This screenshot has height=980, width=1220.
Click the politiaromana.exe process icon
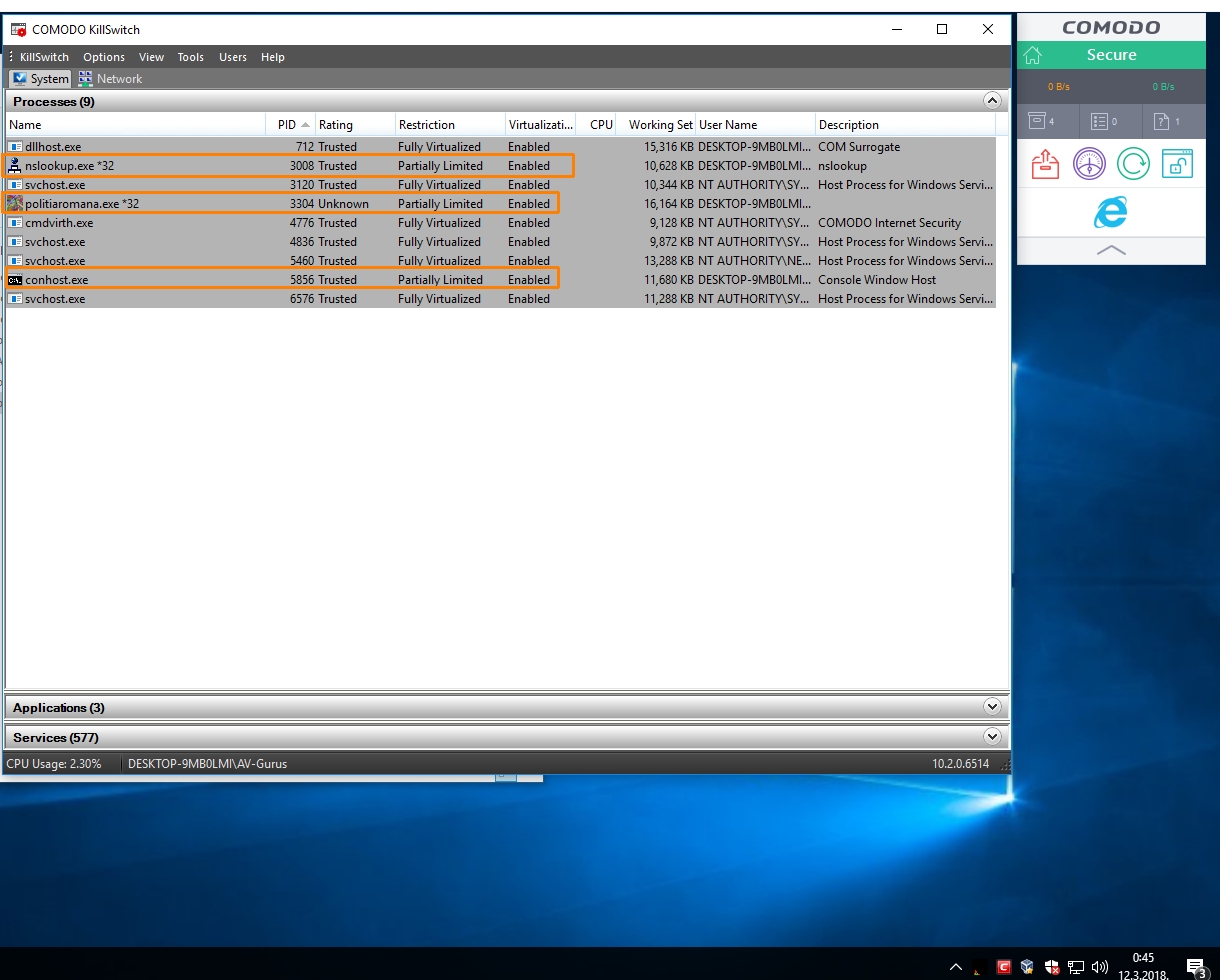pyautogui.click(x=15, y=204)
